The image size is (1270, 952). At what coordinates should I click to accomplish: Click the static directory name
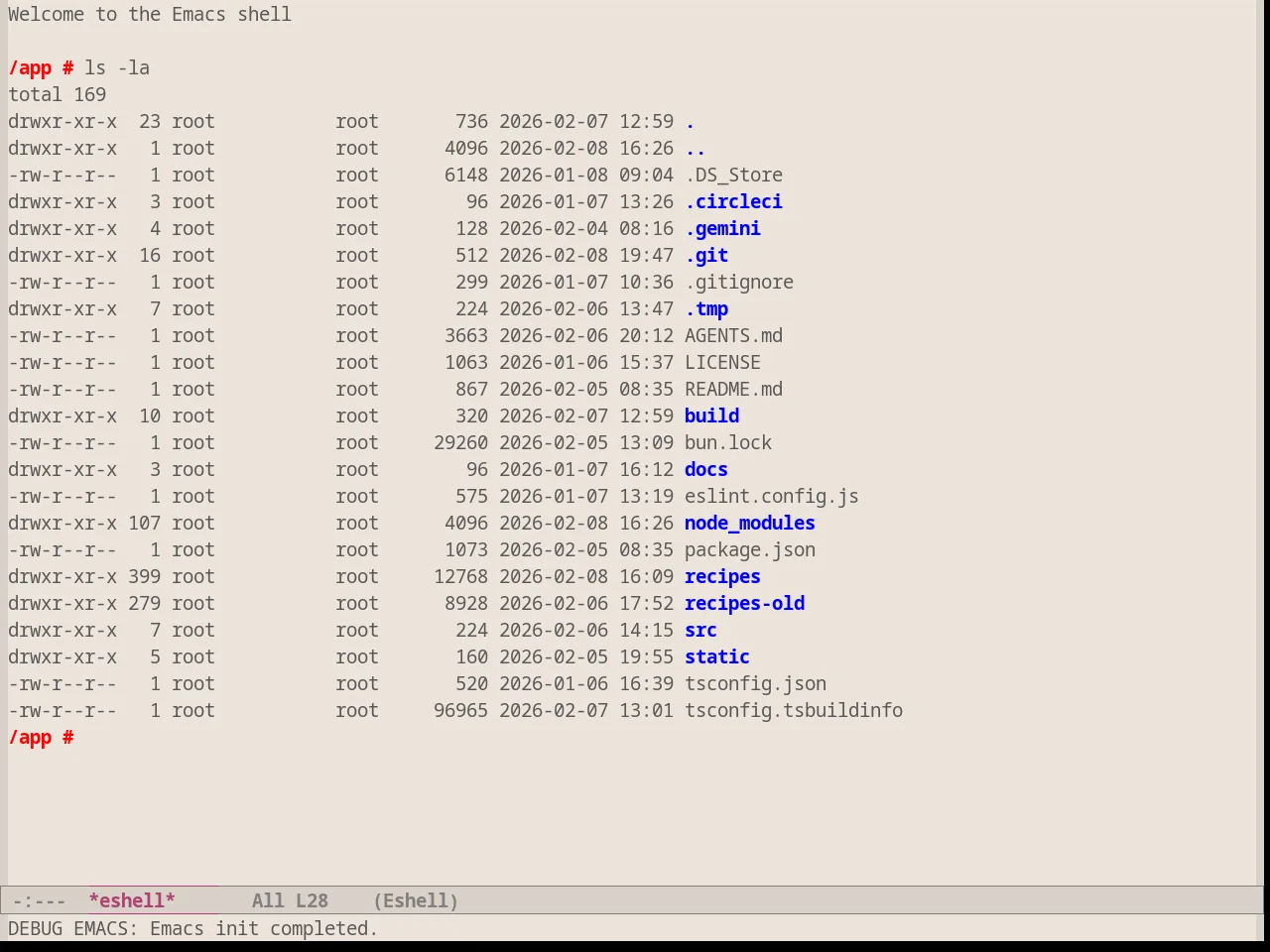pos(717,656)
